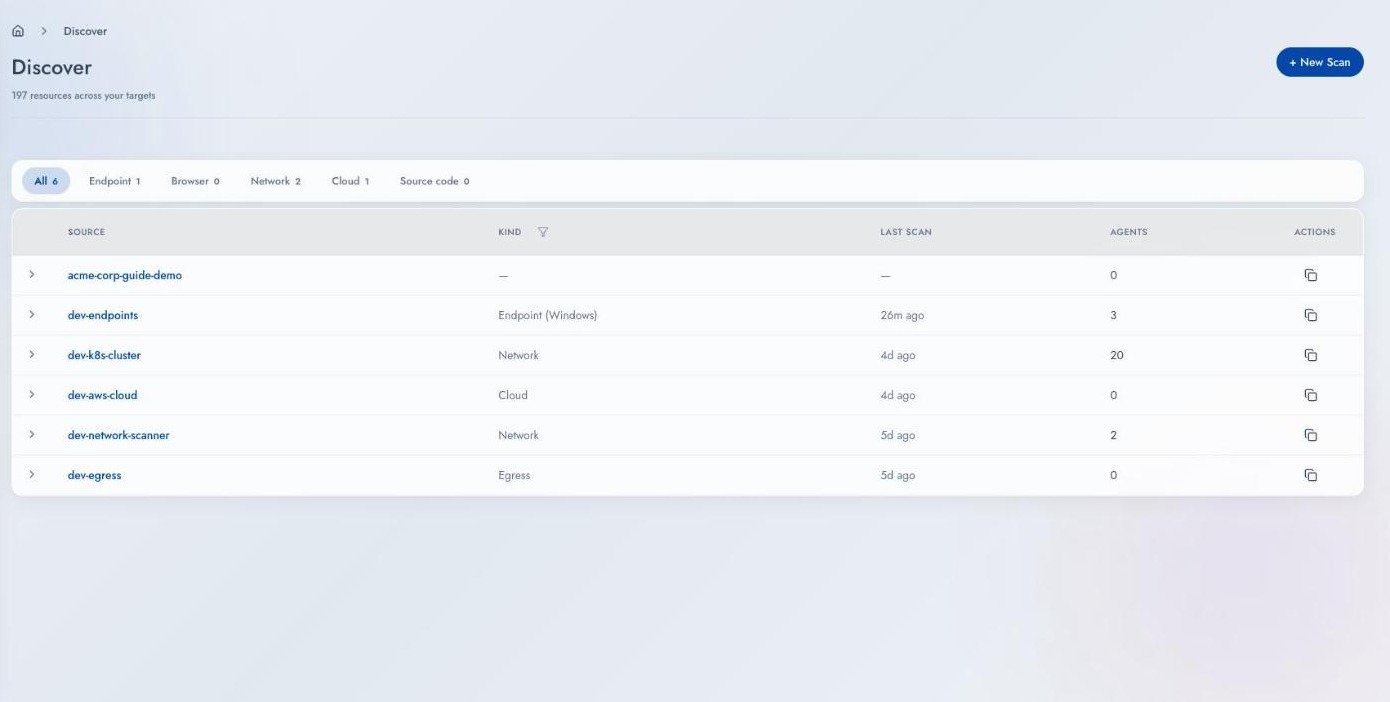Copy icon for dev-aws-cloud row
Viewport: 1390px width, 702px height.
click(1311, 395)
